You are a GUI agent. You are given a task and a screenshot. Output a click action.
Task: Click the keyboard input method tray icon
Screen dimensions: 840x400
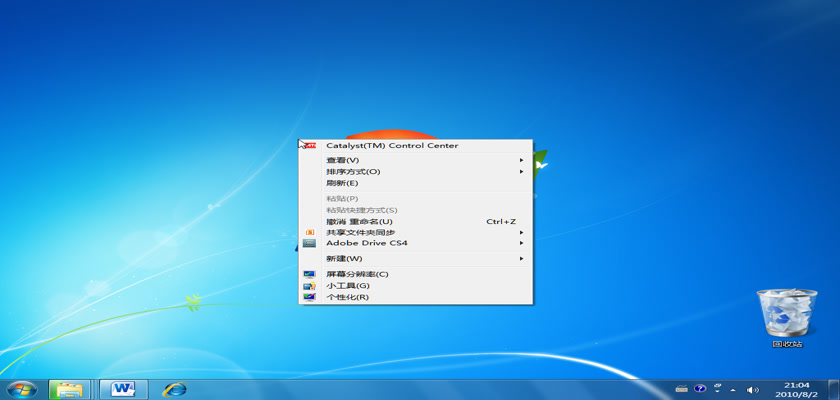[x=682, y=389]
